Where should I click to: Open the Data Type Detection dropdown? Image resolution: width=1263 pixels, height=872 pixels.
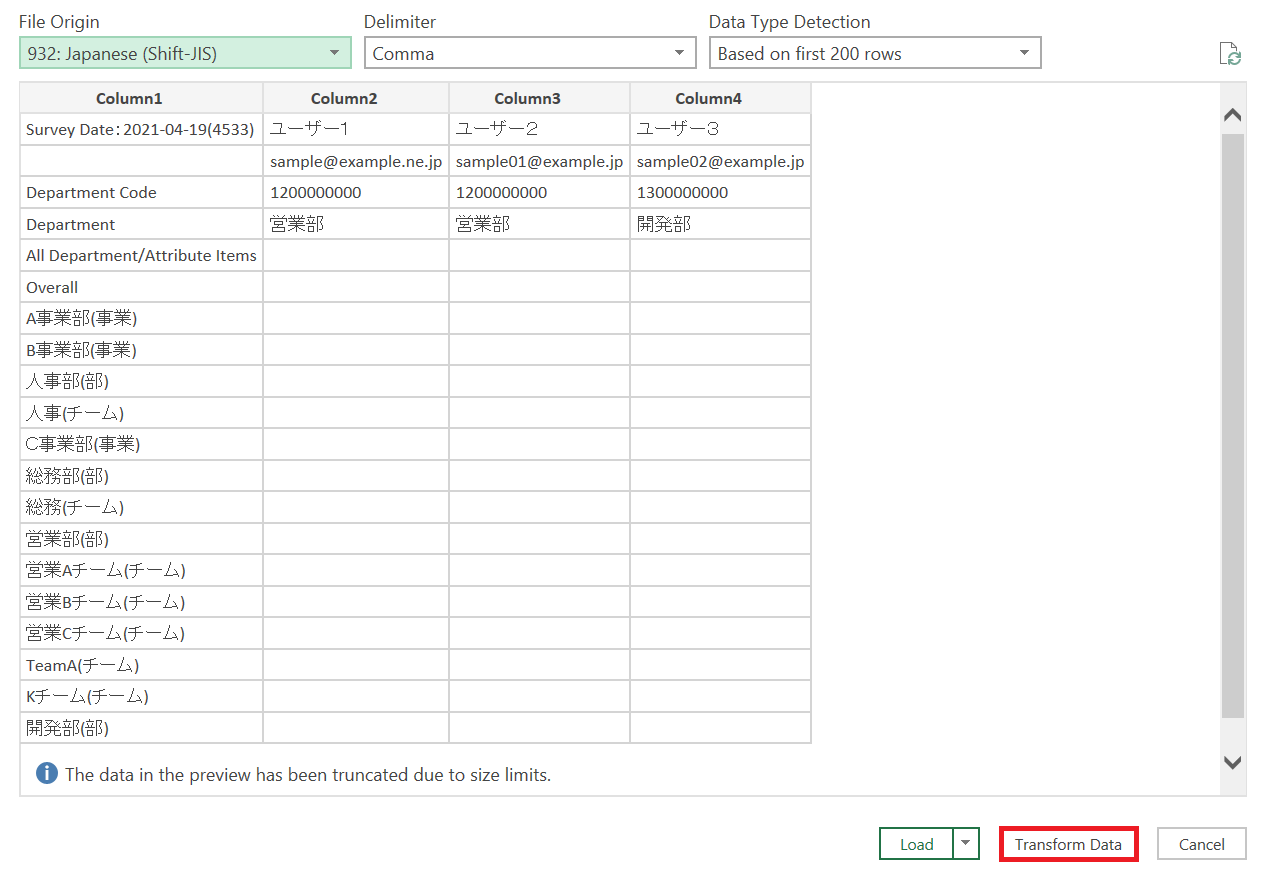click(x=874, y=54)
